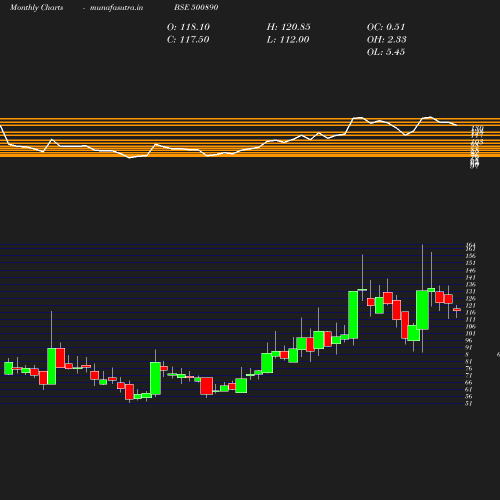Viewport: 500px width, 500px height.
Task: Click the tall green candle spanning 96 to 131
Action: click(353, 315)
